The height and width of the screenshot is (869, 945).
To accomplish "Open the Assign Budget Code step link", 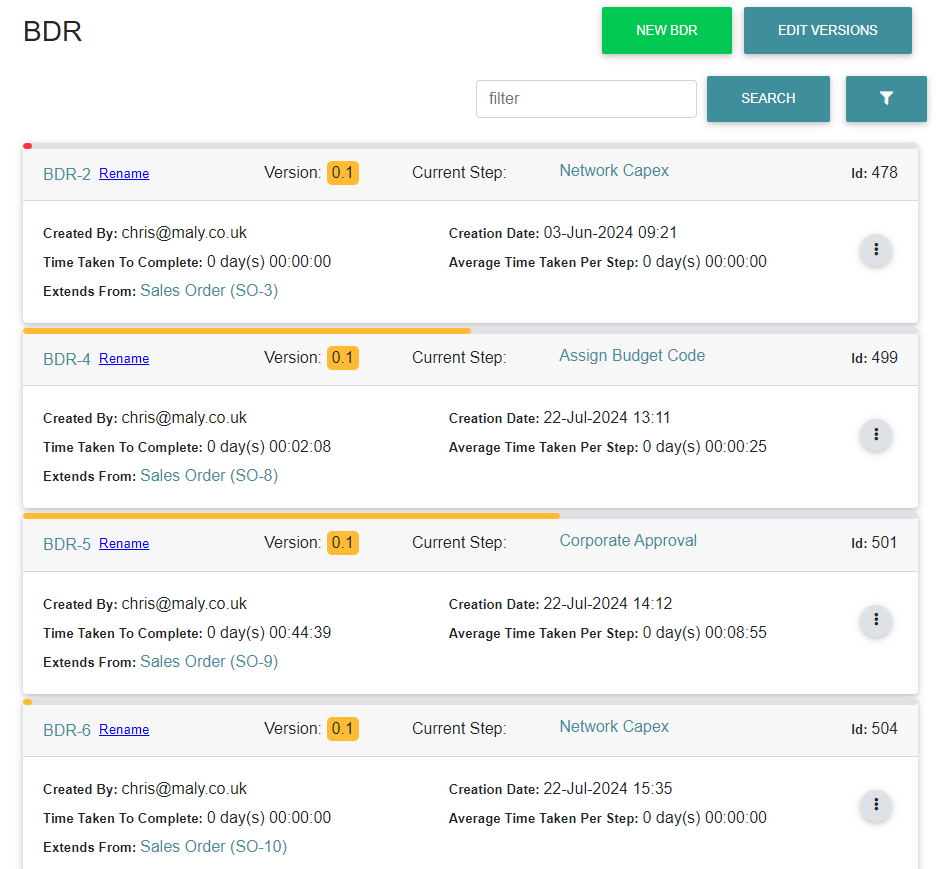I will (x=632, y=356).
